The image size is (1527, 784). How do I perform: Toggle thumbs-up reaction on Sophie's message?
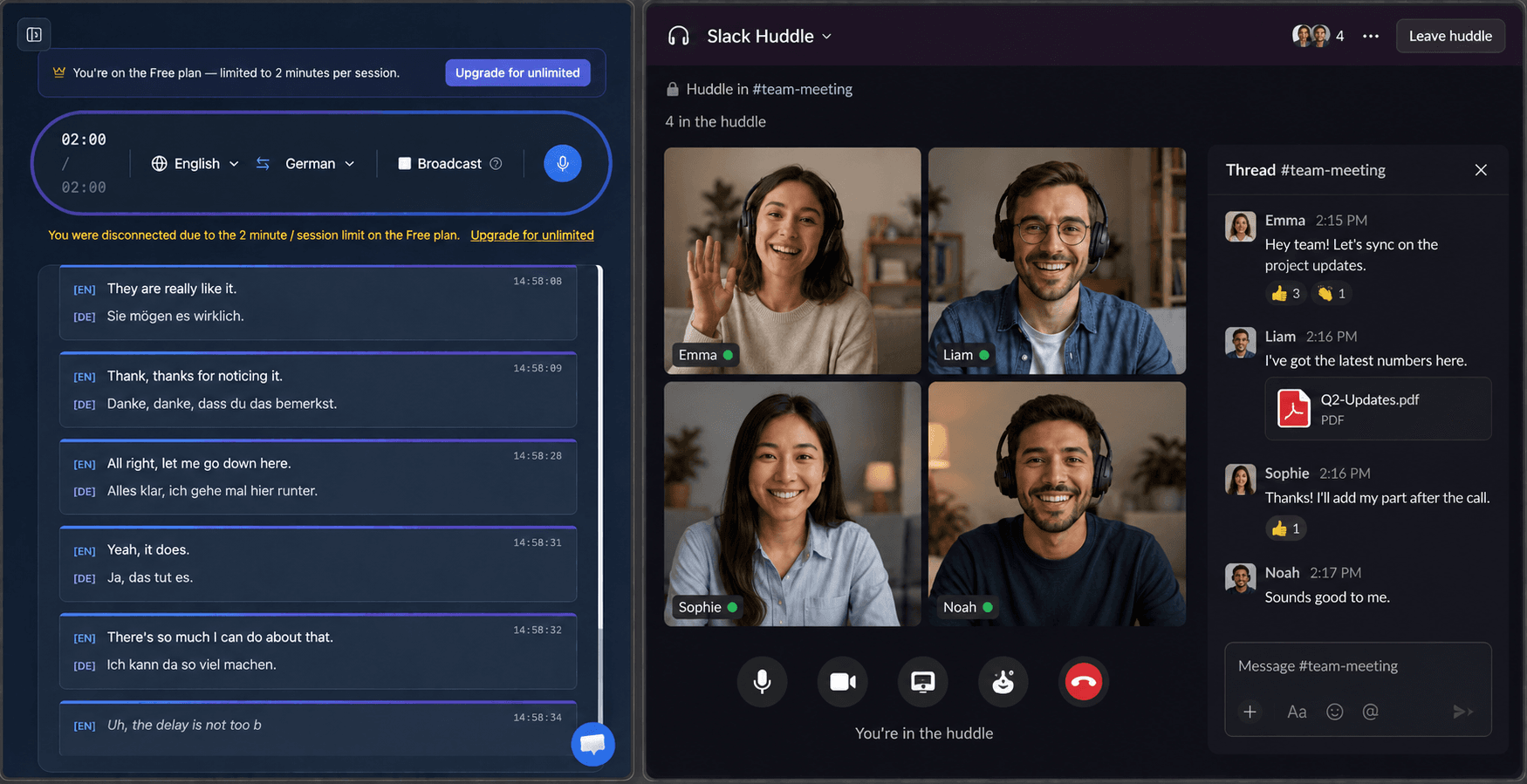[1286, 528]
